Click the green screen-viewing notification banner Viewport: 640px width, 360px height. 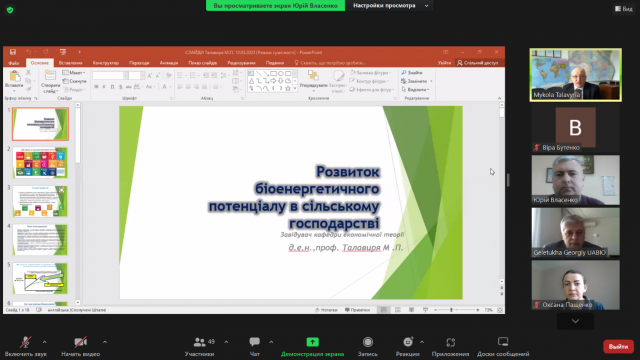276,5
